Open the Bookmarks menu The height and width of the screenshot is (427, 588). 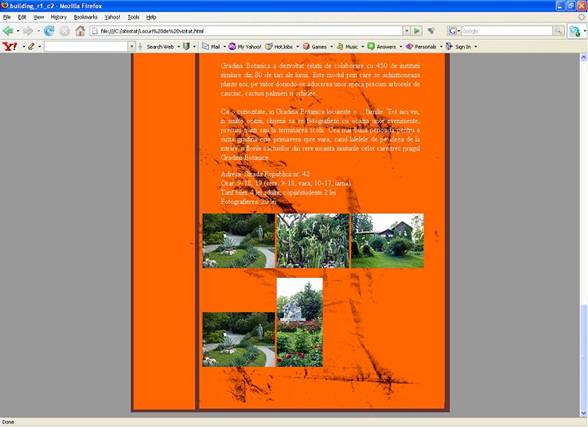[86, 17]
